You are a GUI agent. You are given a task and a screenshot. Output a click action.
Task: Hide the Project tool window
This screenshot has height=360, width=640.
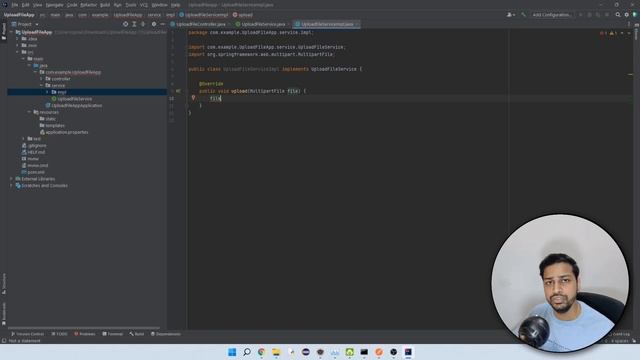pos(162,24)
